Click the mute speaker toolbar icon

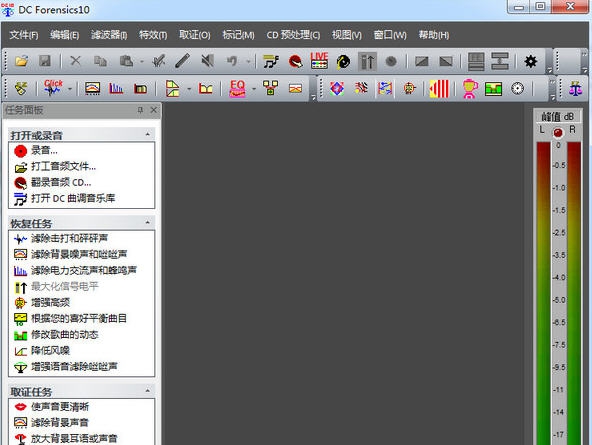pyautogui.click(x=207, y=61)
